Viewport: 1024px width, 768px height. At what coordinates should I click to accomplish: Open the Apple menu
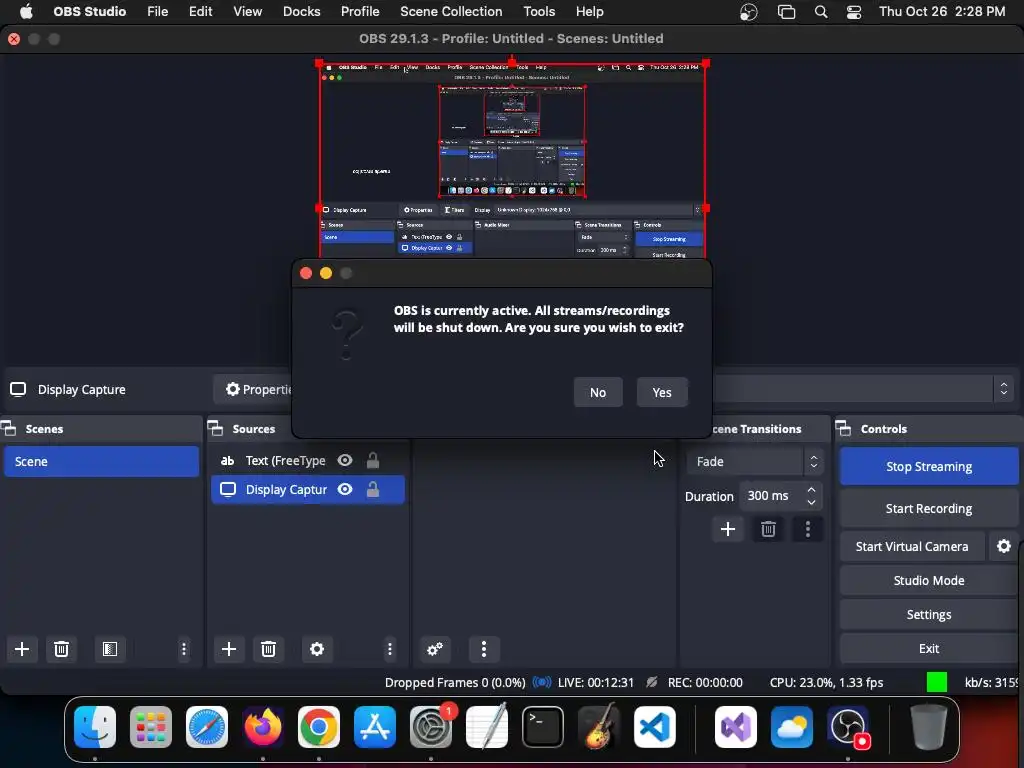point(26,12)
